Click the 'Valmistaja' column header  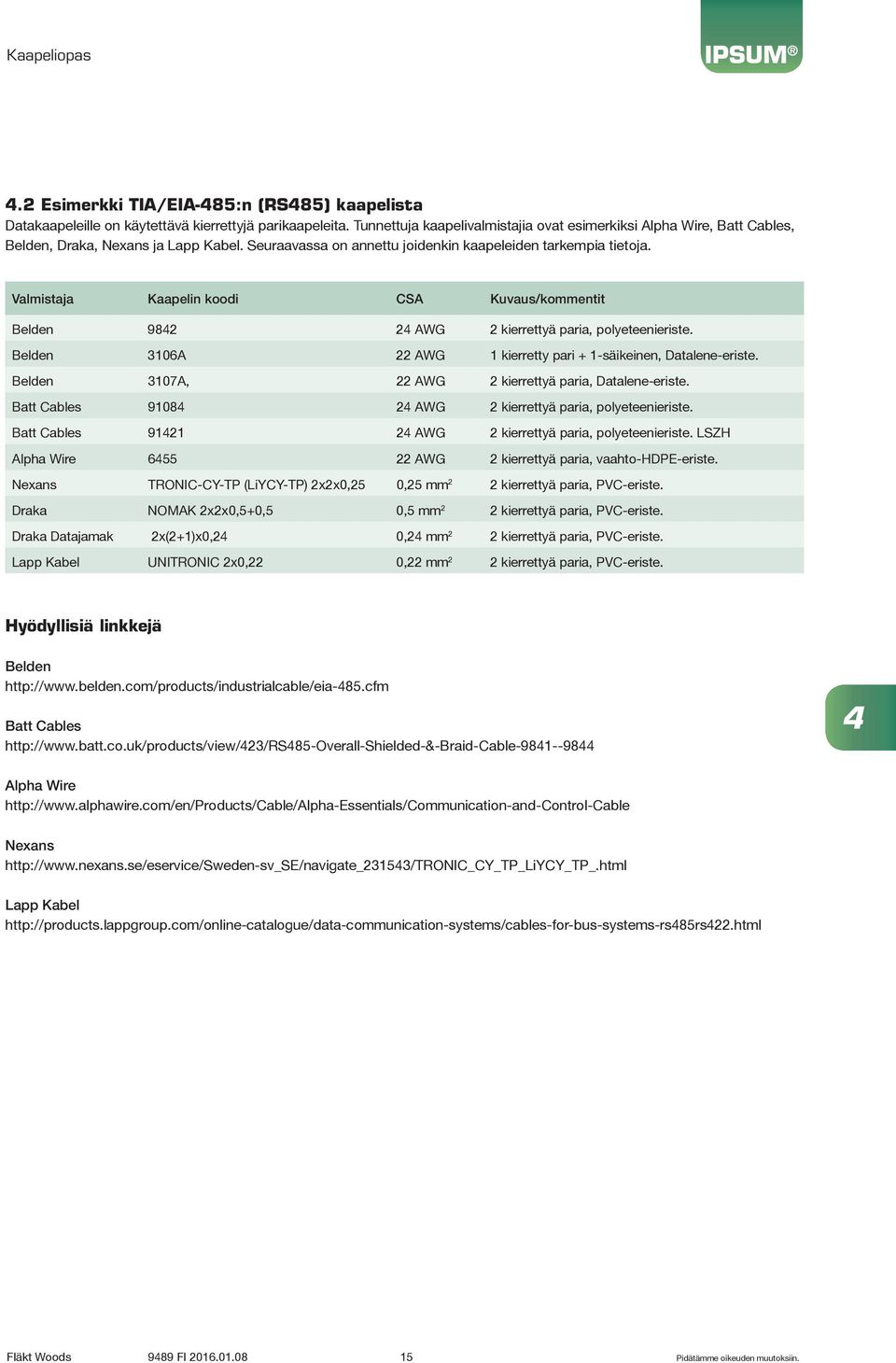43,299
